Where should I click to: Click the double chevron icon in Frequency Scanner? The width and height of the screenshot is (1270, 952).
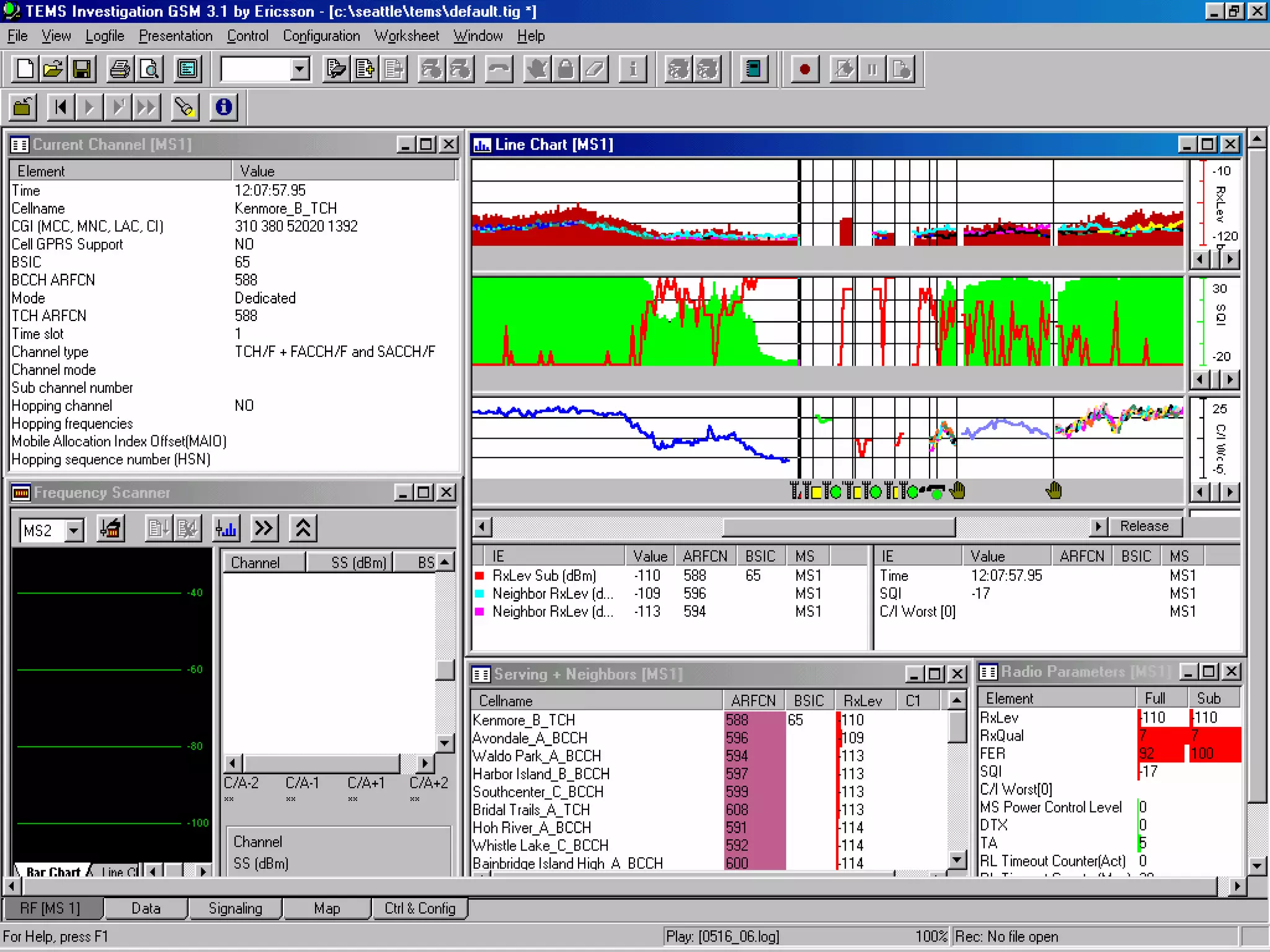pyautogui.click(x=264, y=529)
